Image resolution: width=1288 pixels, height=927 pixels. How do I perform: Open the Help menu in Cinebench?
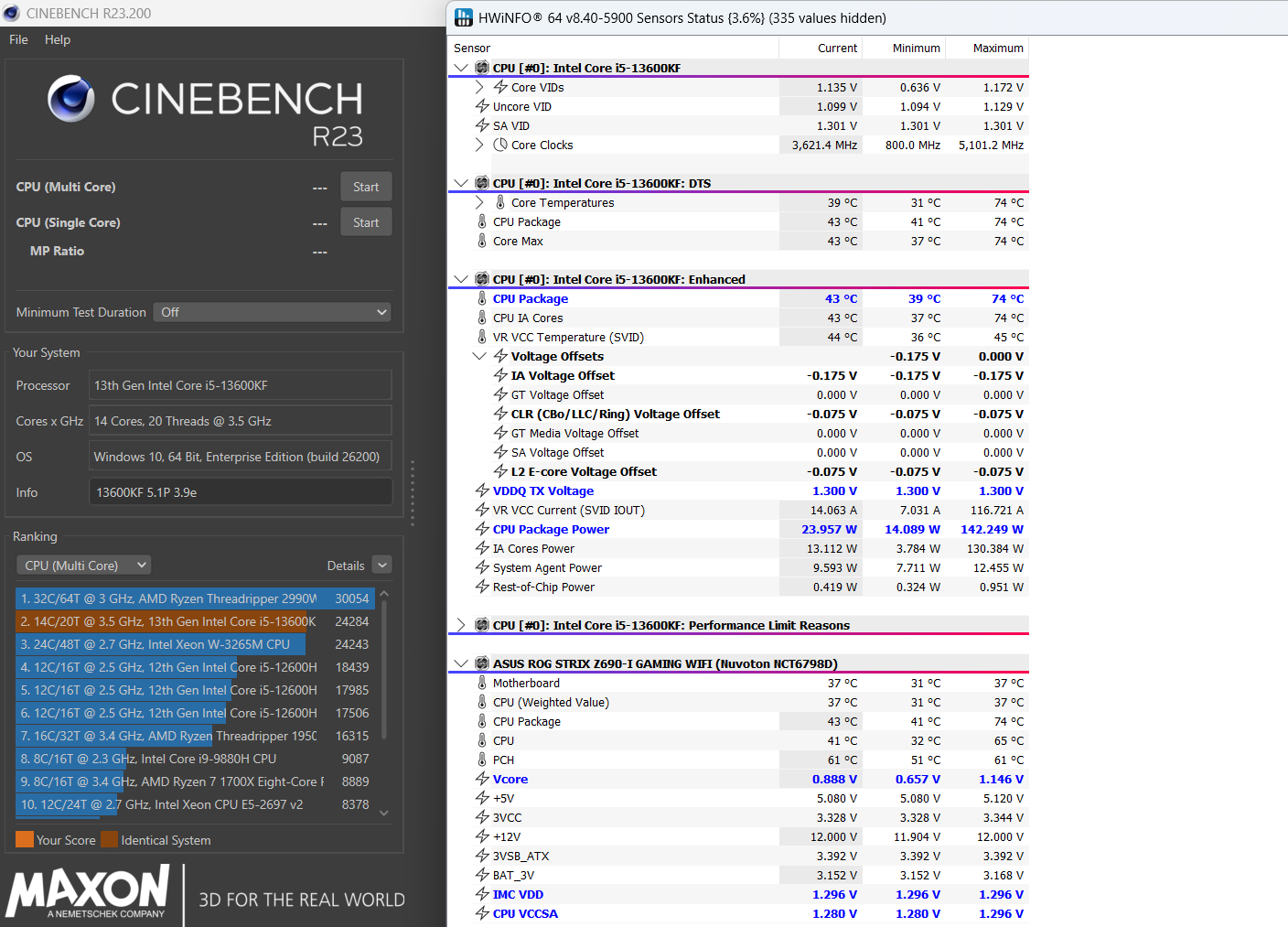pyautogui.click(x=58, y=39)
